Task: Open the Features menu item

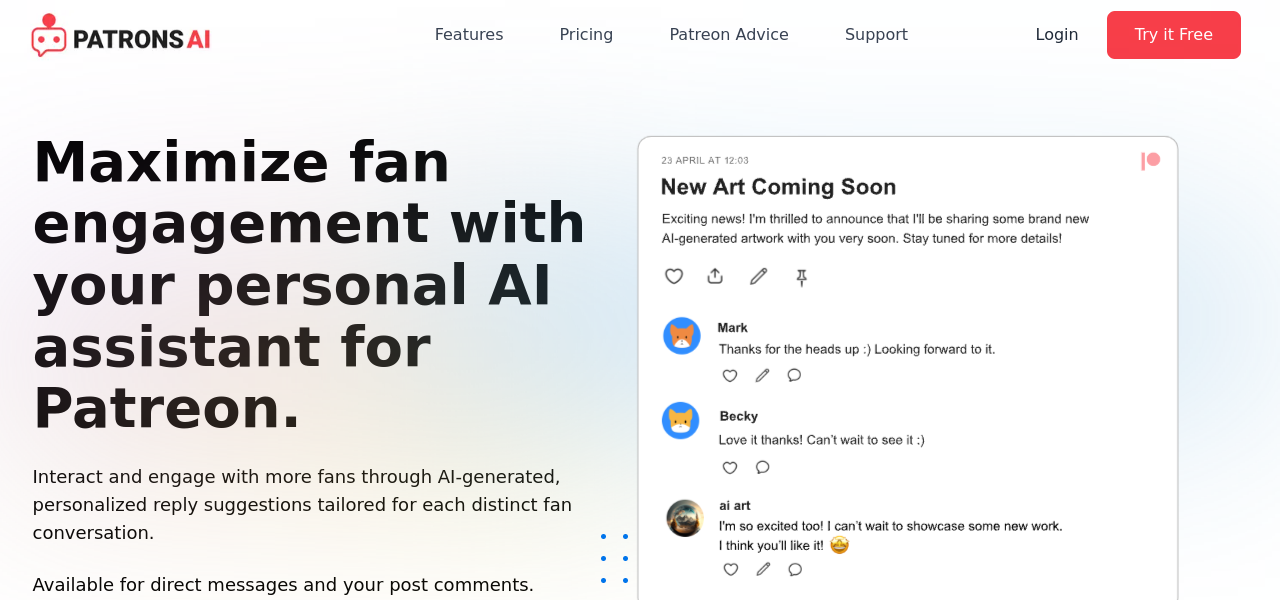Action: [469, 35]
